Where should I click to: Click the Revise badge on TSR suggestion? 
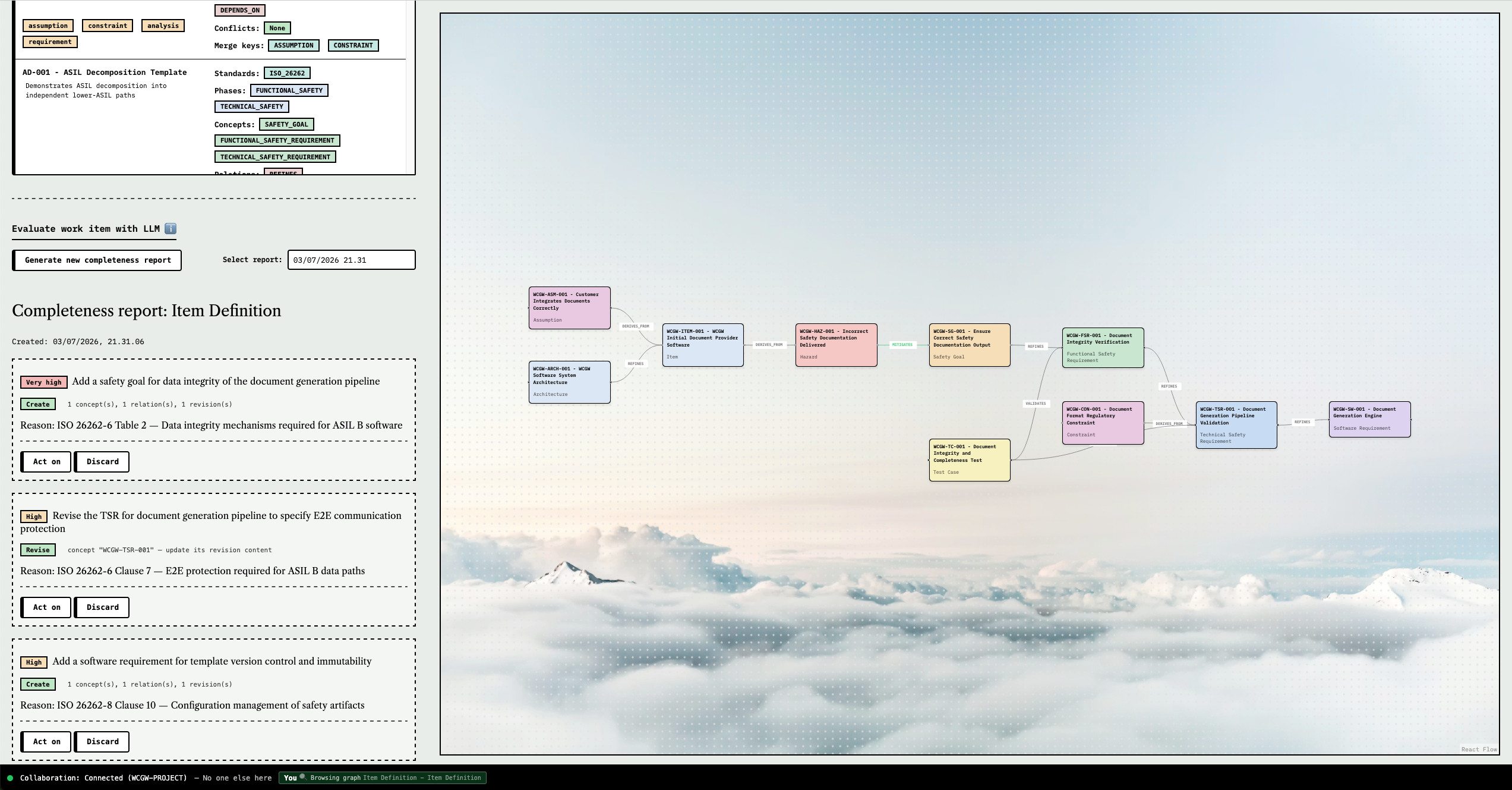[38, 550]
